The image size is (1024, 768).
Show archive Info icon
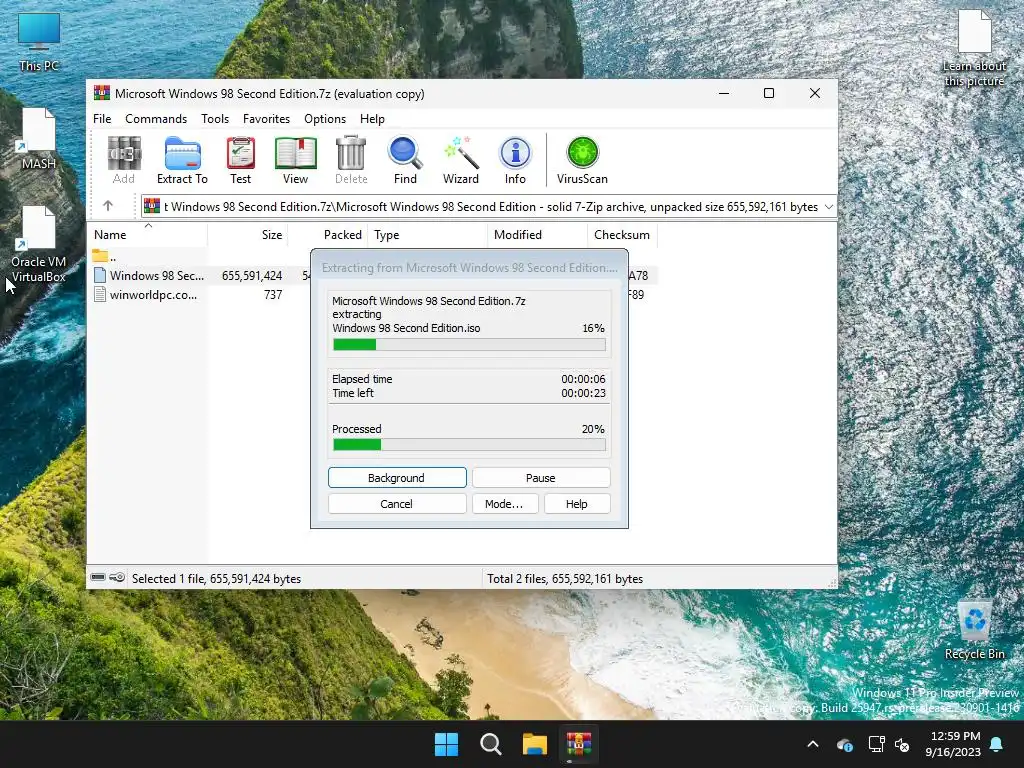515,153
